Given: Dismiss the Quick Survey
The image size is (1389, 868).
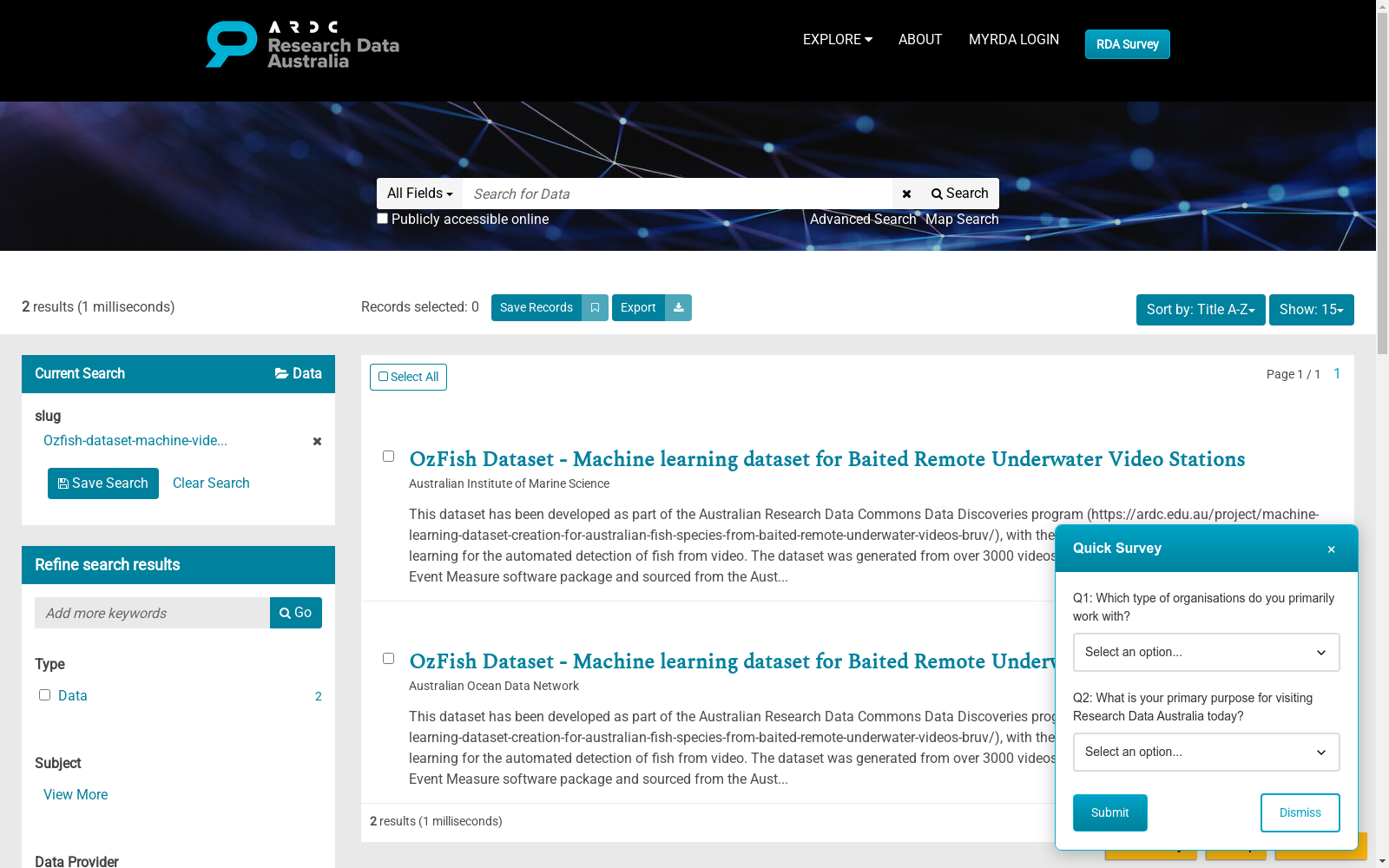Looking at the screenshot, I should (1300, 812).
